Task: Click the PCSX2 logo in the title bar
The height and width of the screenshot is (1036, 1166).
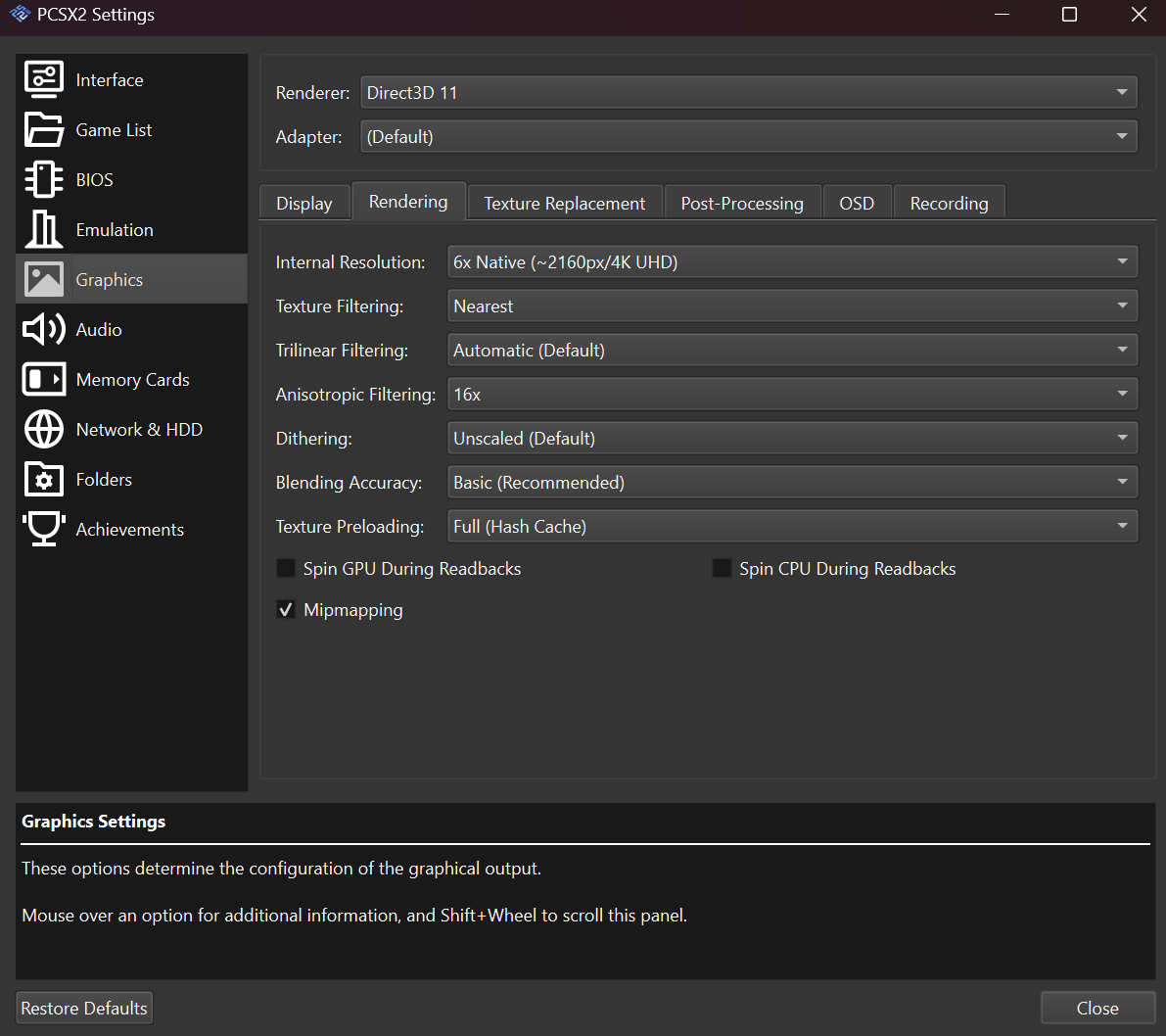Action: point(21,14)
